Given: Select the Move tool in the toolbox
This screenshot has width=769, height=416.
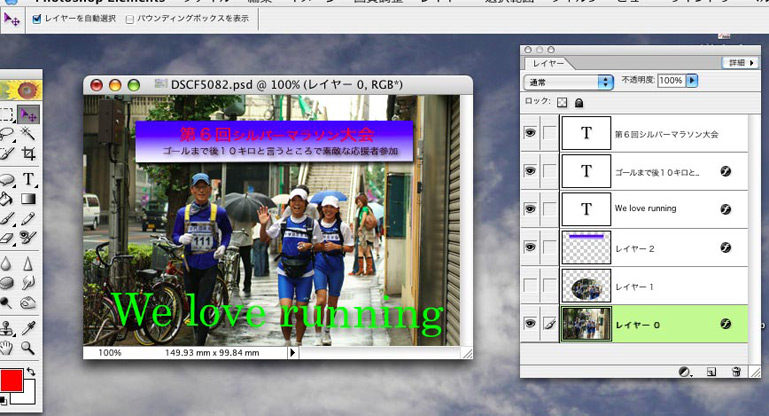Looking at the screenshot, I should coord(28,115).
